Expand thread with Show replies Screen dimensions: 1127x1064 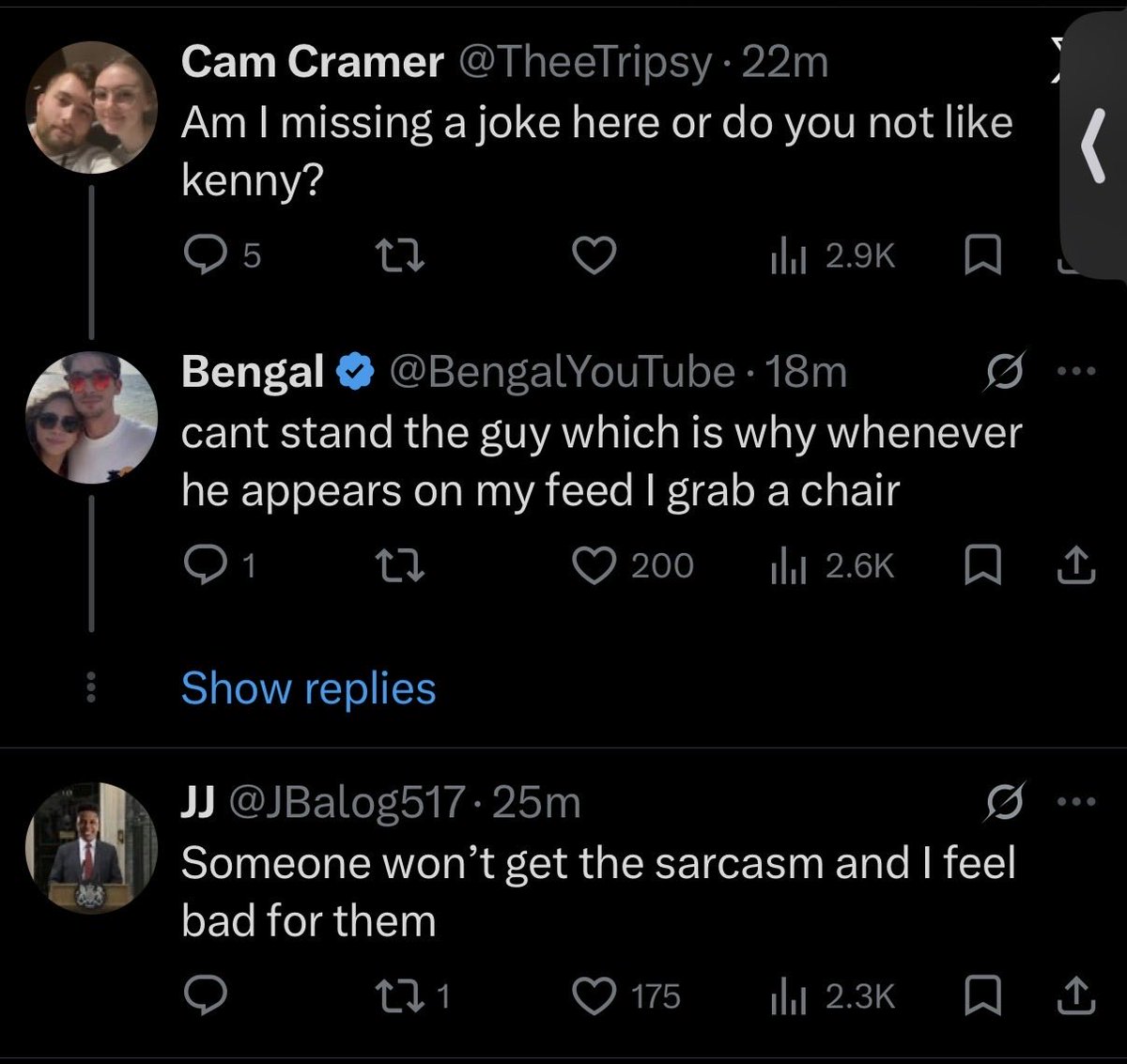tap(308, 688)
